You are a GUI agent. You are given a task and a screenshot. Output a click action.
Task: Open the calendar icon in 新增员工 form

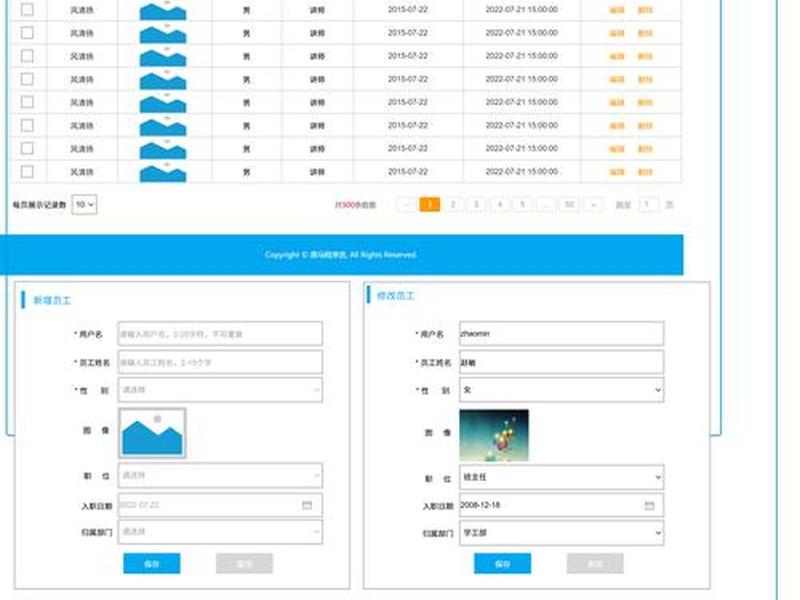307,505
